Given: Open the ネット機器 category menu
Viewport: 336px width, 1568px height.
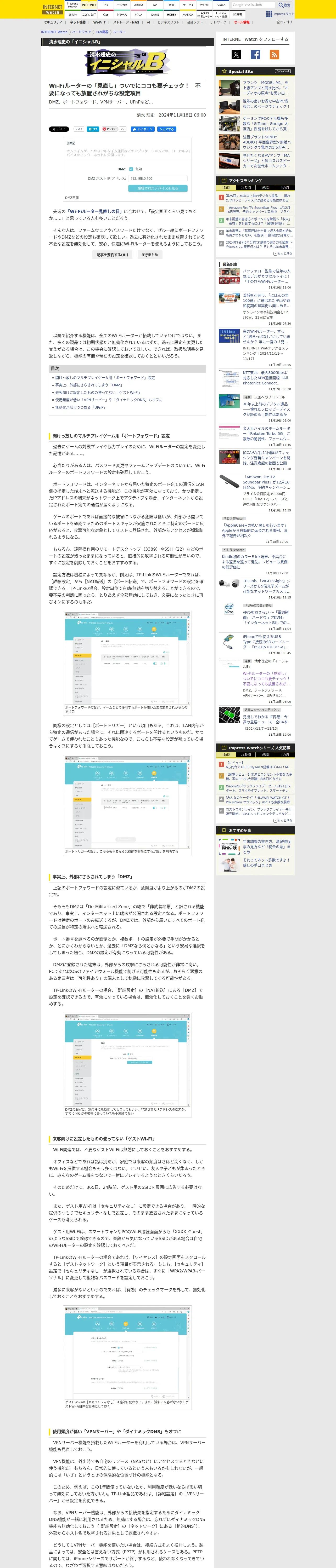Looking at the screenshot, I should point(78,22).
